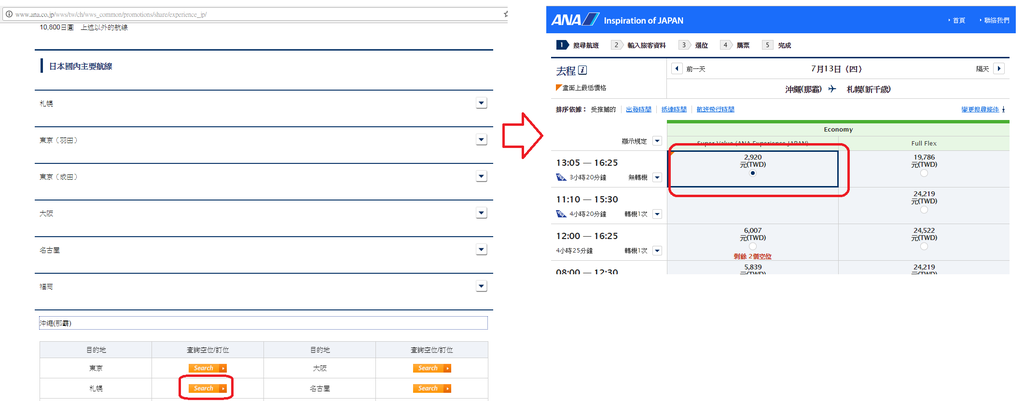
Task: Select 24,219 TWD fare for 11:10 flight
Action: (x=923, y=210)
